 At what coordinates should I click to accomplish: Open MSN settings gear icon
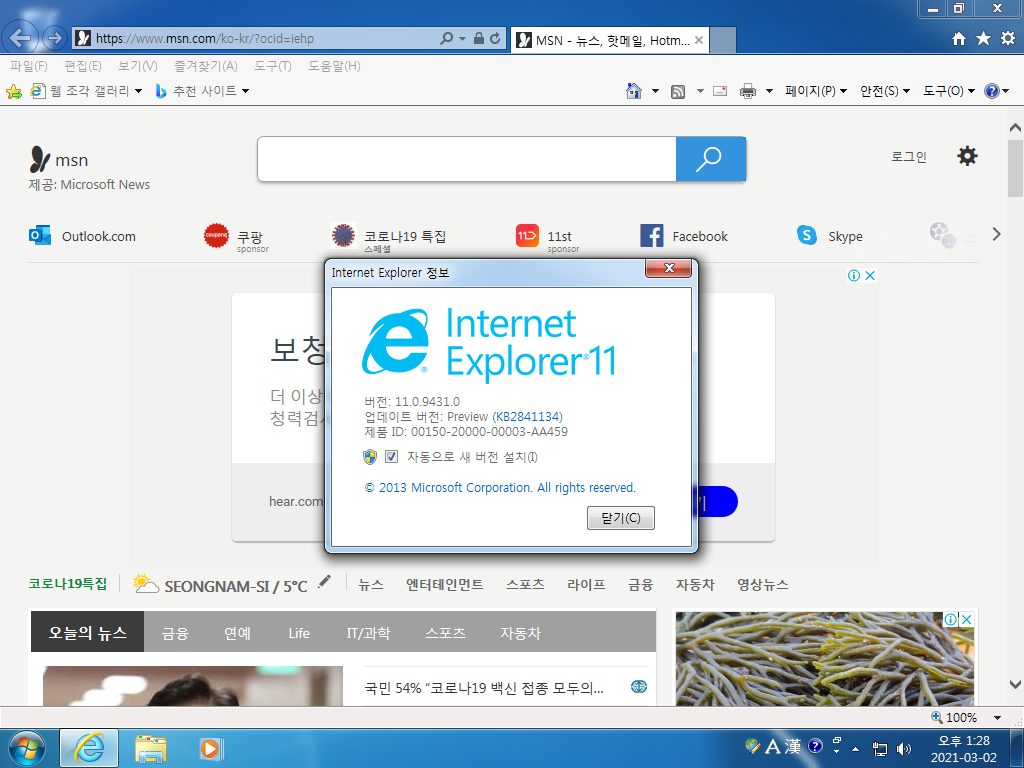pos(967,156)
